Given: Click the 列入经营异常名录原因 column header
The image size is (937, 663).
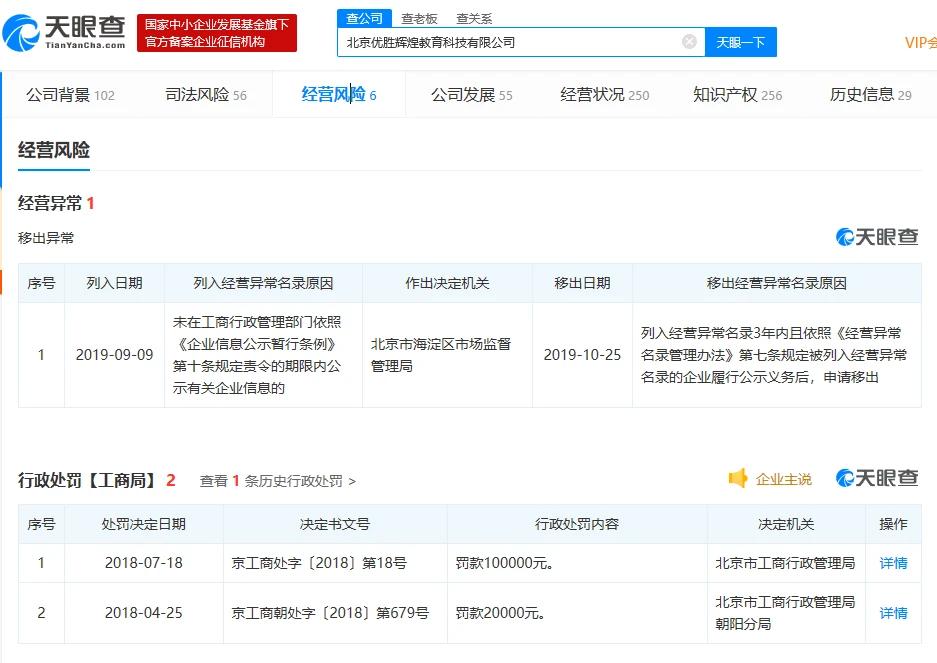Looking at the screenshot, I should point(263,283).
